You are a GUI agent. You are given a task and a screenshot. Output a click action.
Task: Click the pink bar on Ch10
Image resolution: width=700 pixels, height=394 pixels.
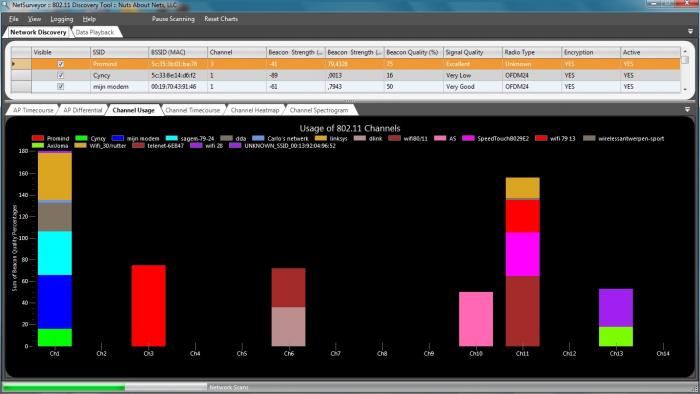point(476,319)
